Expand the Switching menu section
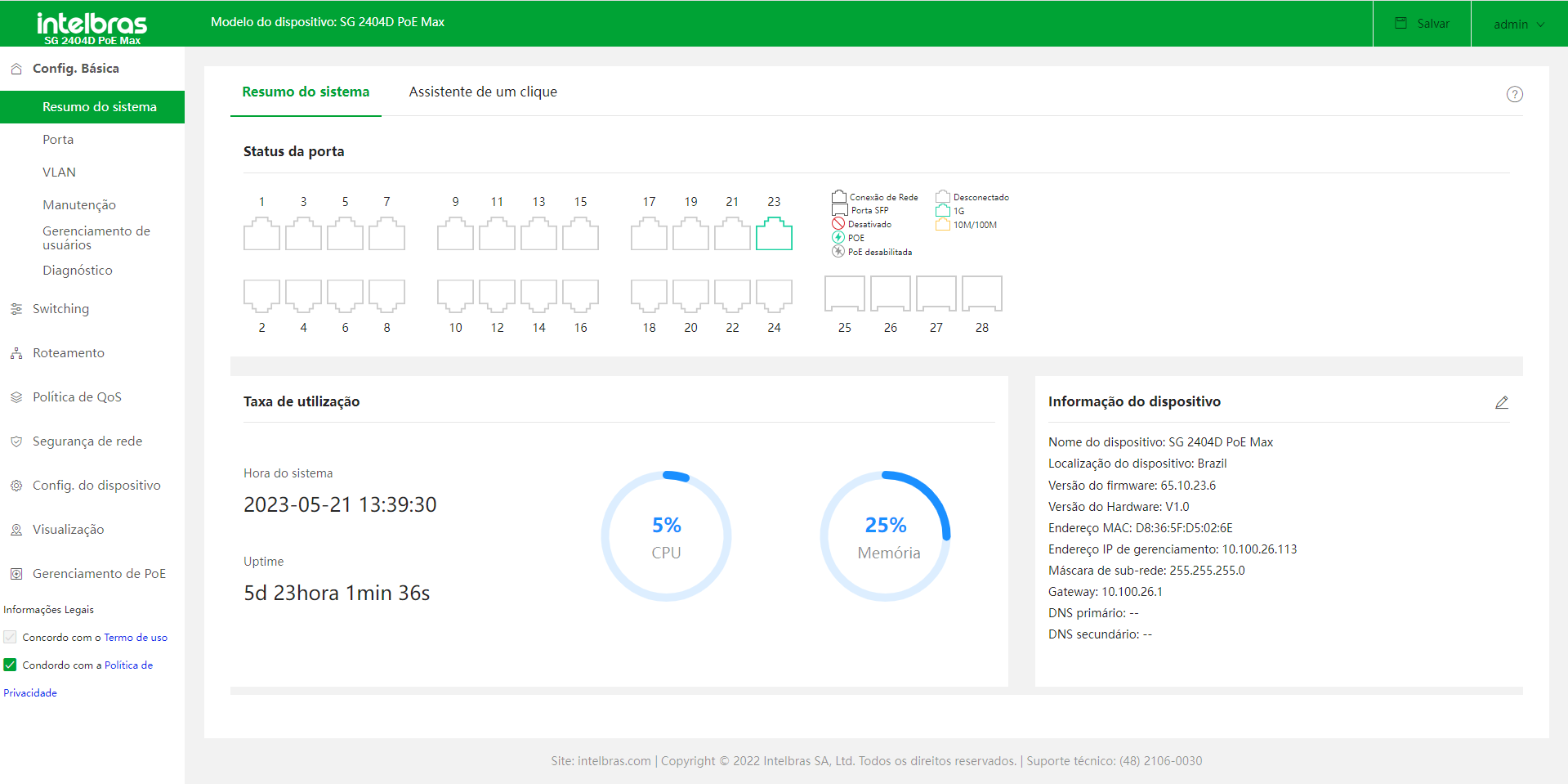The image size is (1568, 784). [x=60, y=309]
